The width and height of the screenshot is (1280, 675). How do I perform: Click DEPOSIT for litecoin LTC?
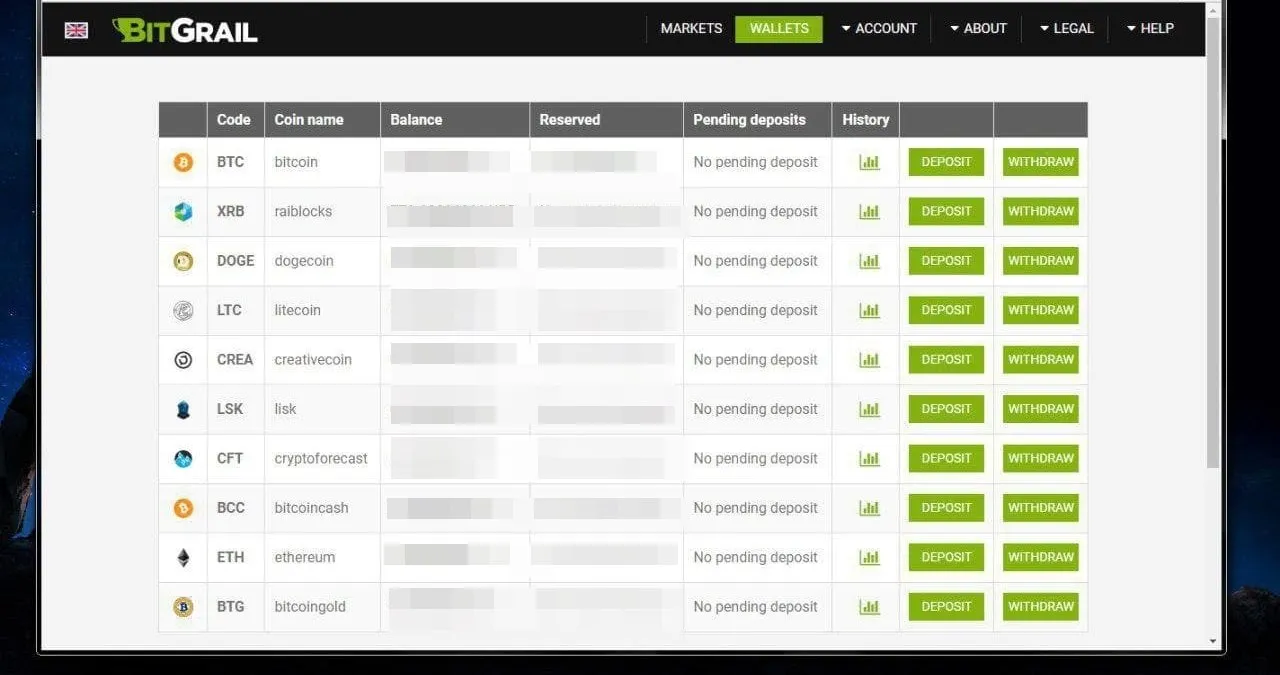946,310
